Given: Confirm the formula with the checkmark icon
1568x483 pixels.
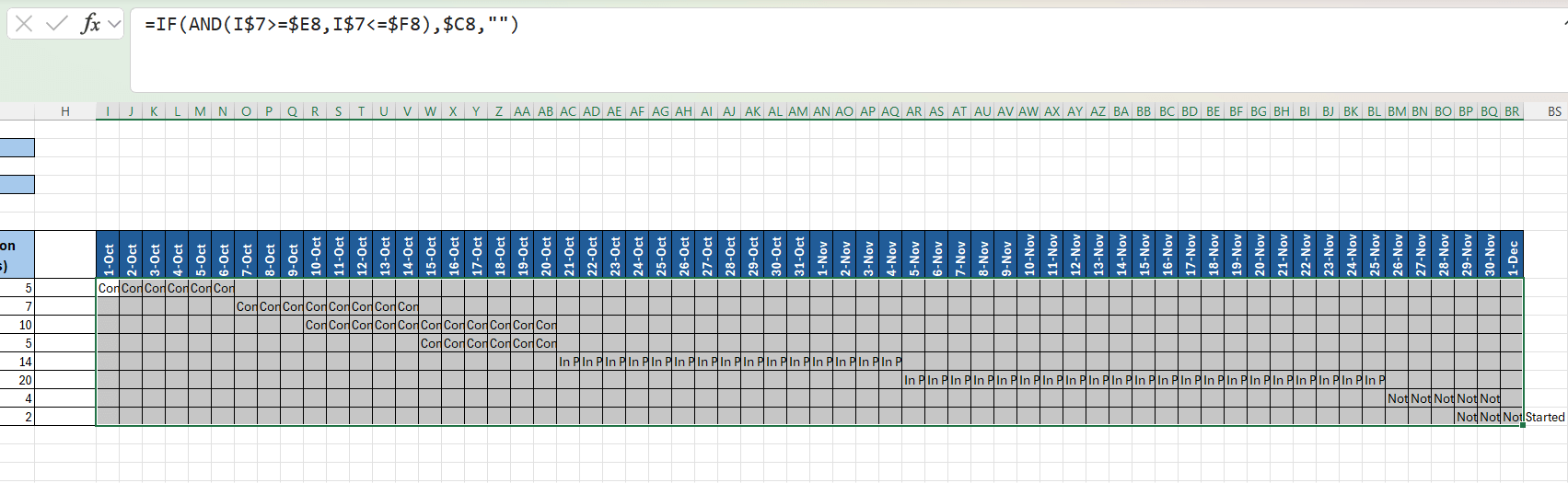Looking at the screenshot, I should click(57, 24).
